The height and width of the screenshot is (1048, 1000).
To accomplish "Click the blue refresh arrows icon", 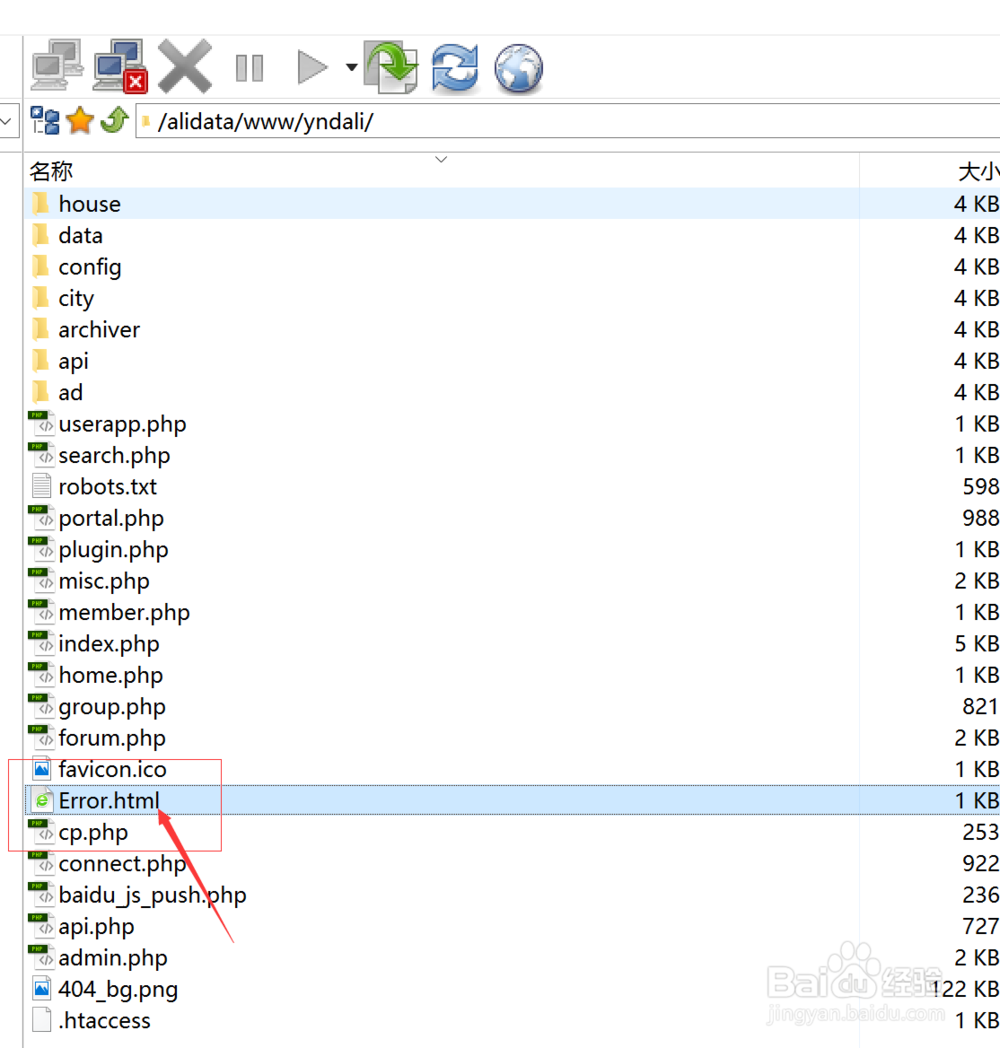I will 455,67.
